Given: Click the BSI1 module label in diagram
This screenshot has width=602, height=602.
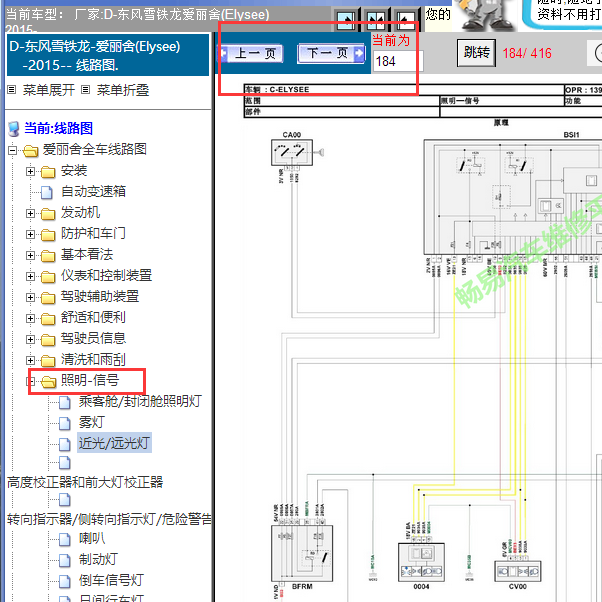Looking at the screenshot, I should click(571, 135).
